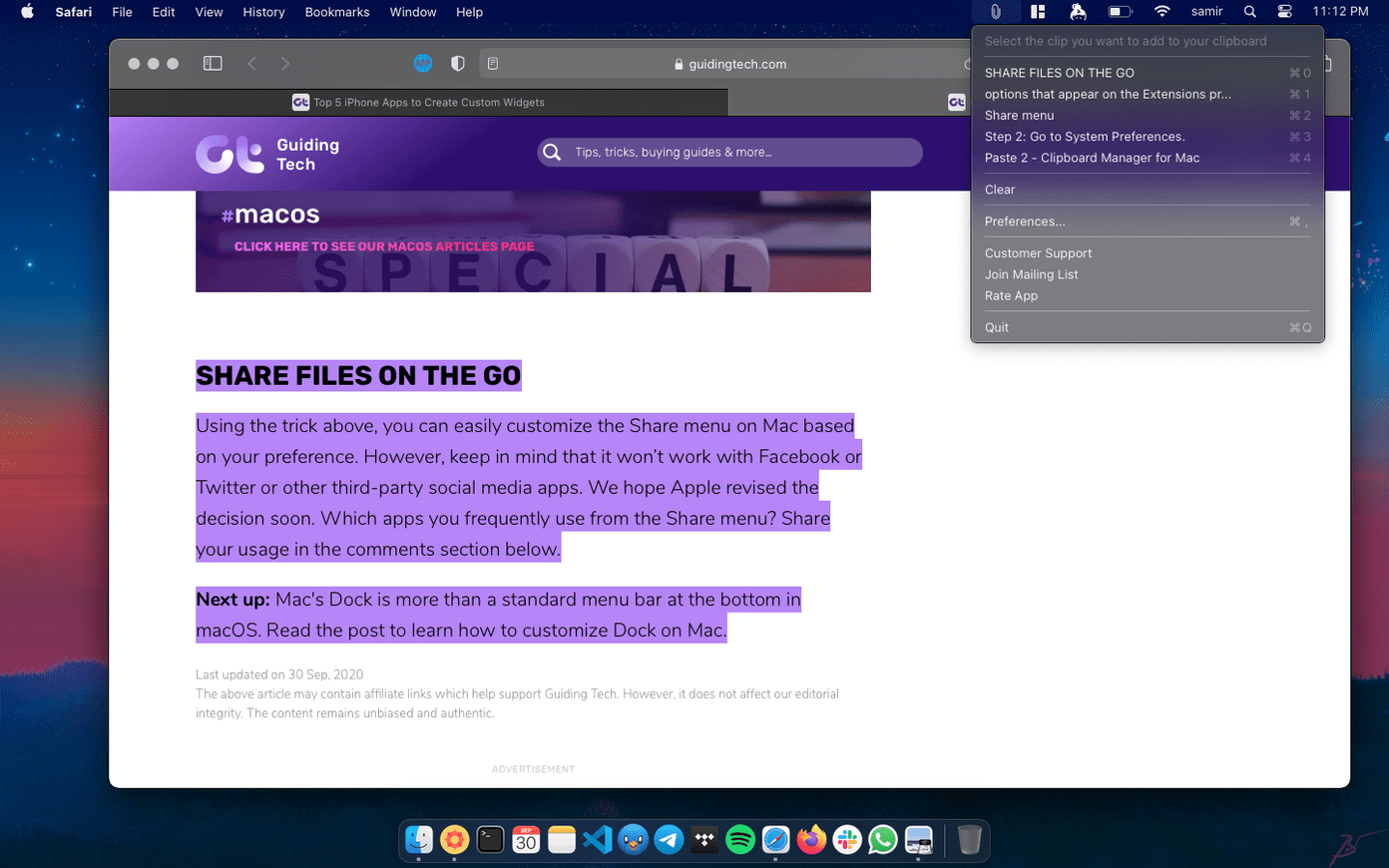Open the window layout grid menu bar icon

(x=1038, y=12)
